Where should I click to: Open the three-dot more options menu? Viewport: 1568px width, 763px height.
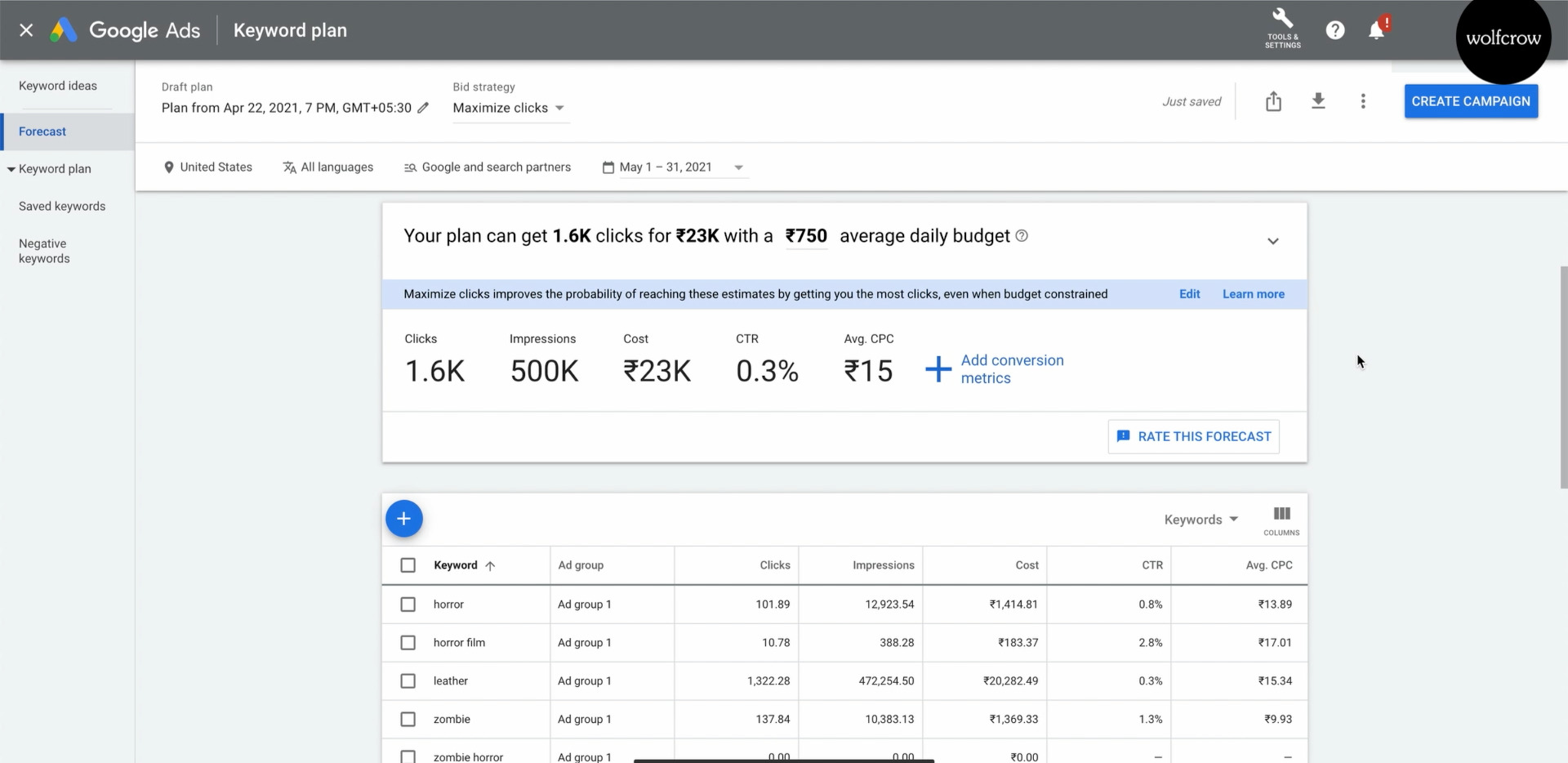pyautogui.click(x=1363, y=101)
